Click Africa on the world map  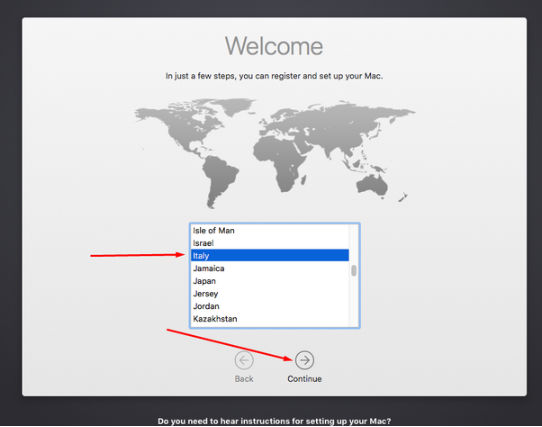[282, 161]
